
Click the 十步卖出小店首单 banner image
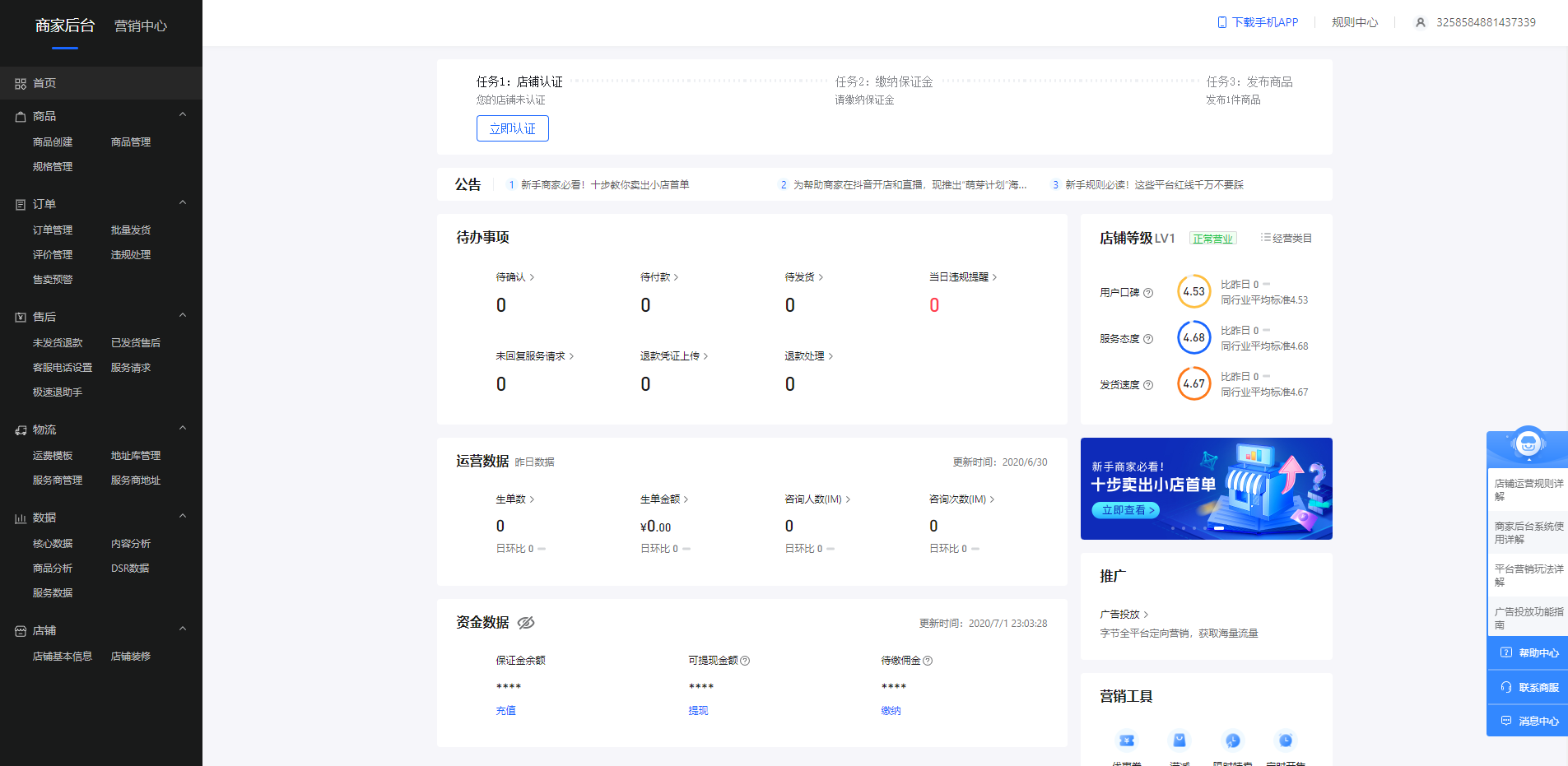(x=1207, y=489)
